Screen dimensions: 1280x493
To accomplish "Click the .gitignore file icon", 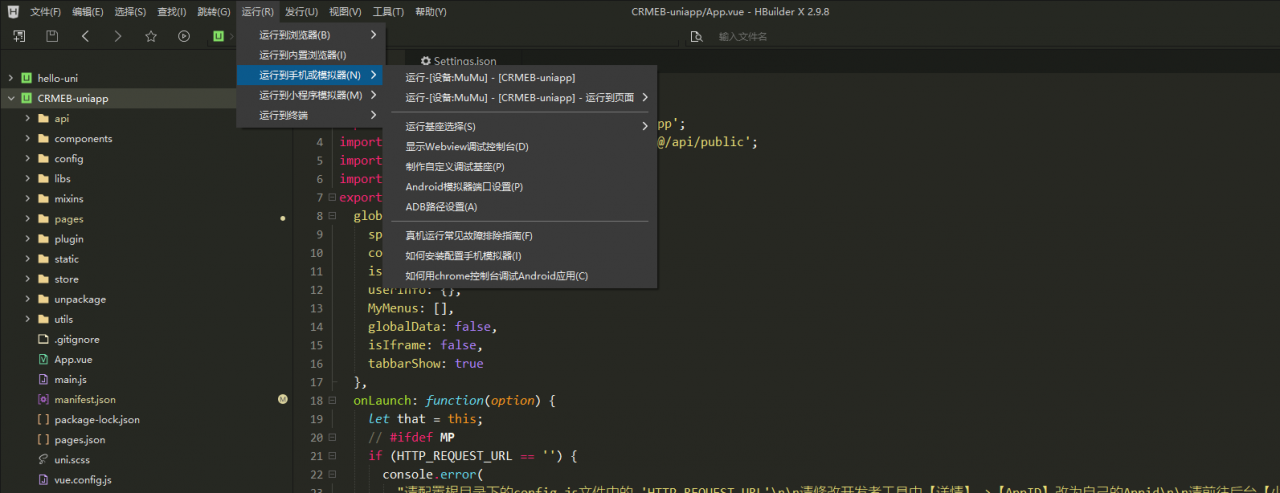I will 43,339.
